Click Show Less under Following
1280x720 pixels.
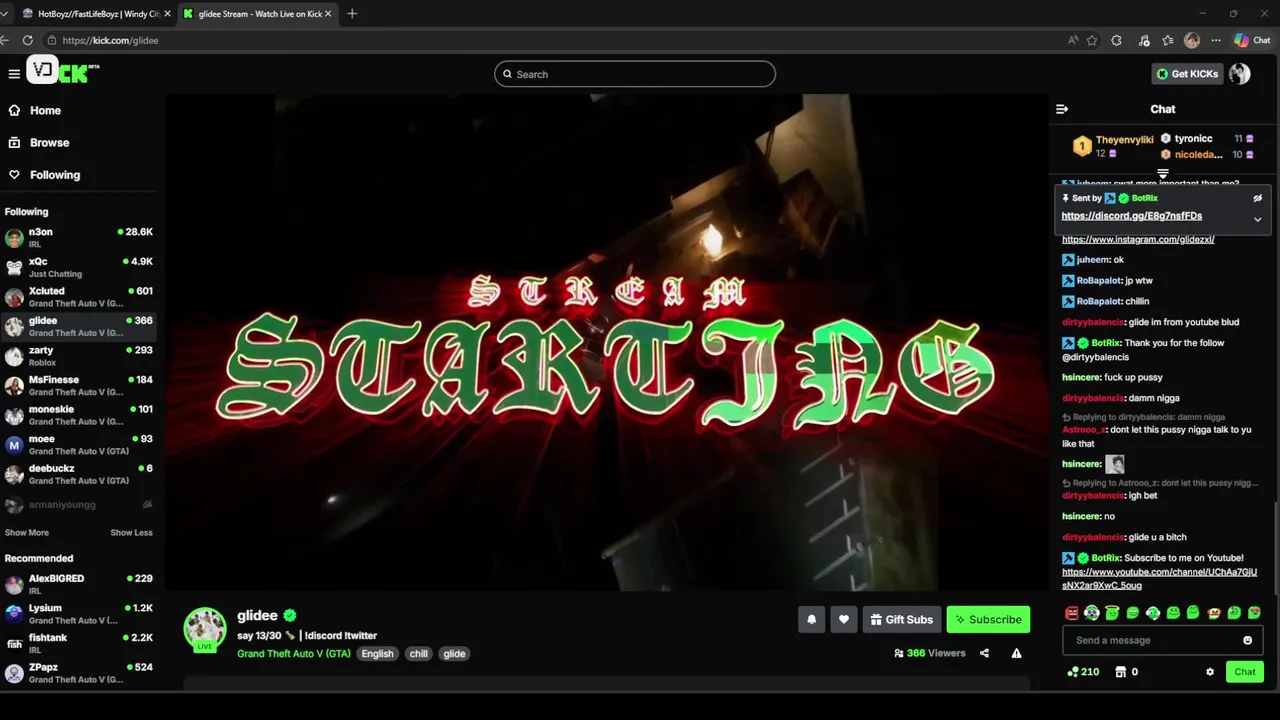[131, 533]
